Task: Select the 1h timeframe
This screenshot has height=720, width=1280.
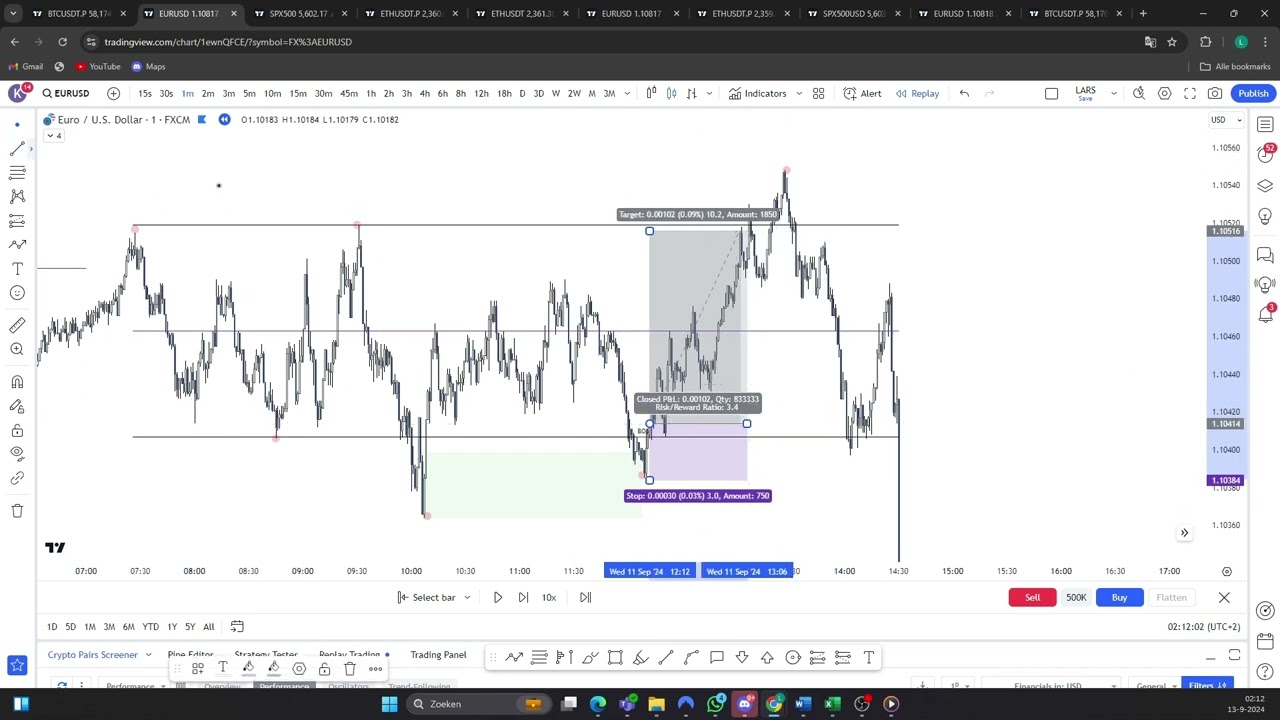Action: coord(370,93)
